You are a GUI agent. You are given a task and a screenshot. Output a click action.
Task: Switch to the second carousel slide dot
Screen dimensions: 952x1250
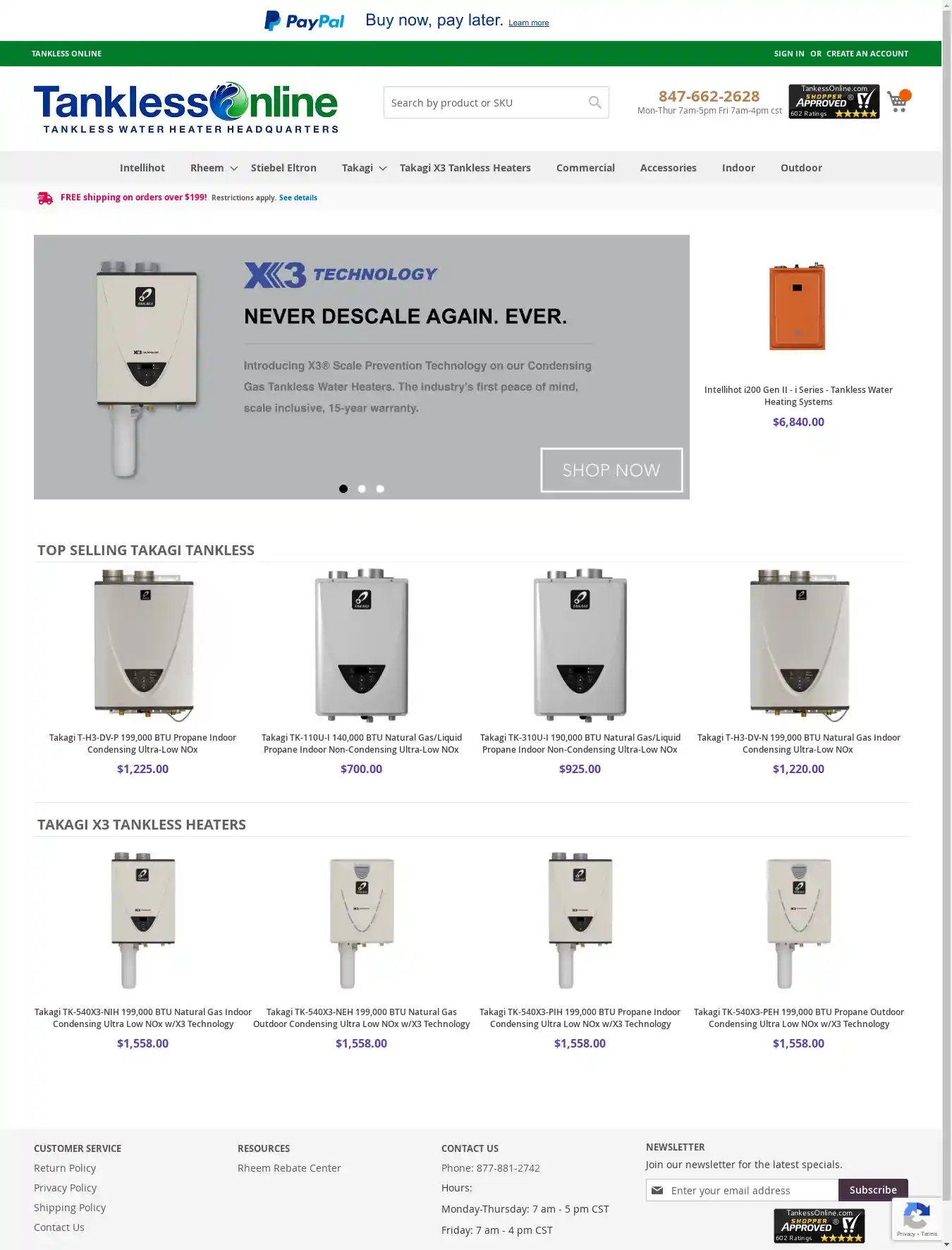(362, 489)
